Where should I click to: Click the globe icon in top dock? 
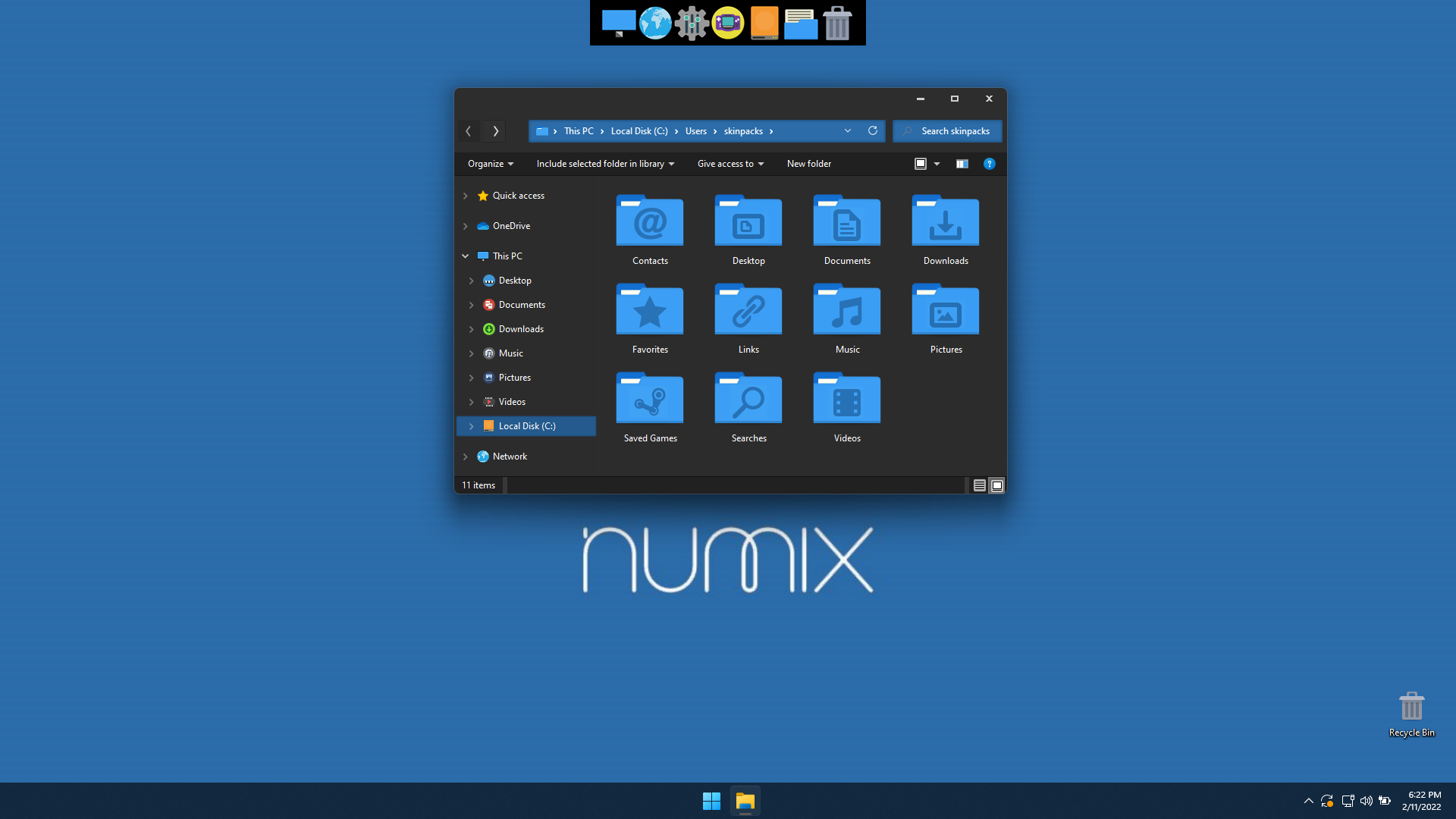pos(655,24)
